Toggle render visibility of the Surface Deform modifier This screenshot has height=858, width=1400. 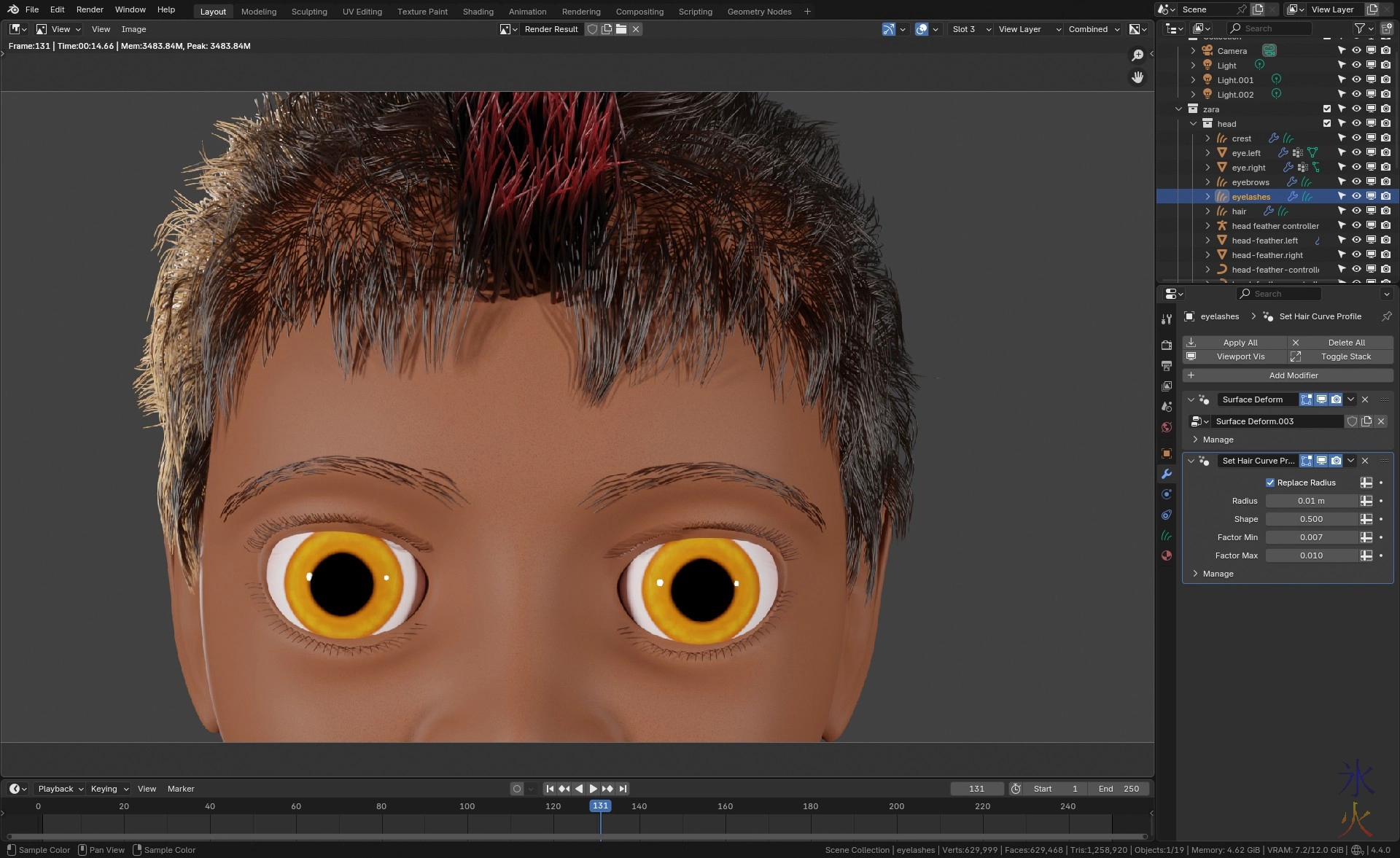click(1336, 399)
